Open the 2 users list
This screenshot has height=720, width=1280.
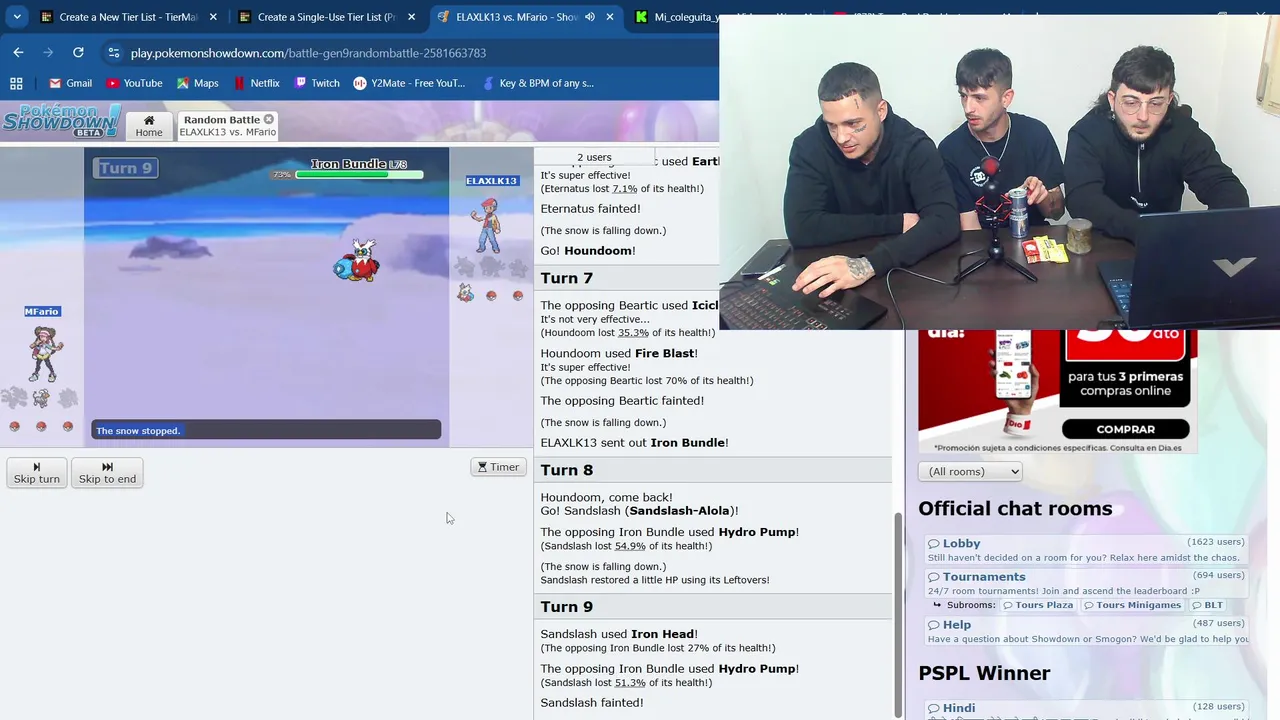(594, 157)
